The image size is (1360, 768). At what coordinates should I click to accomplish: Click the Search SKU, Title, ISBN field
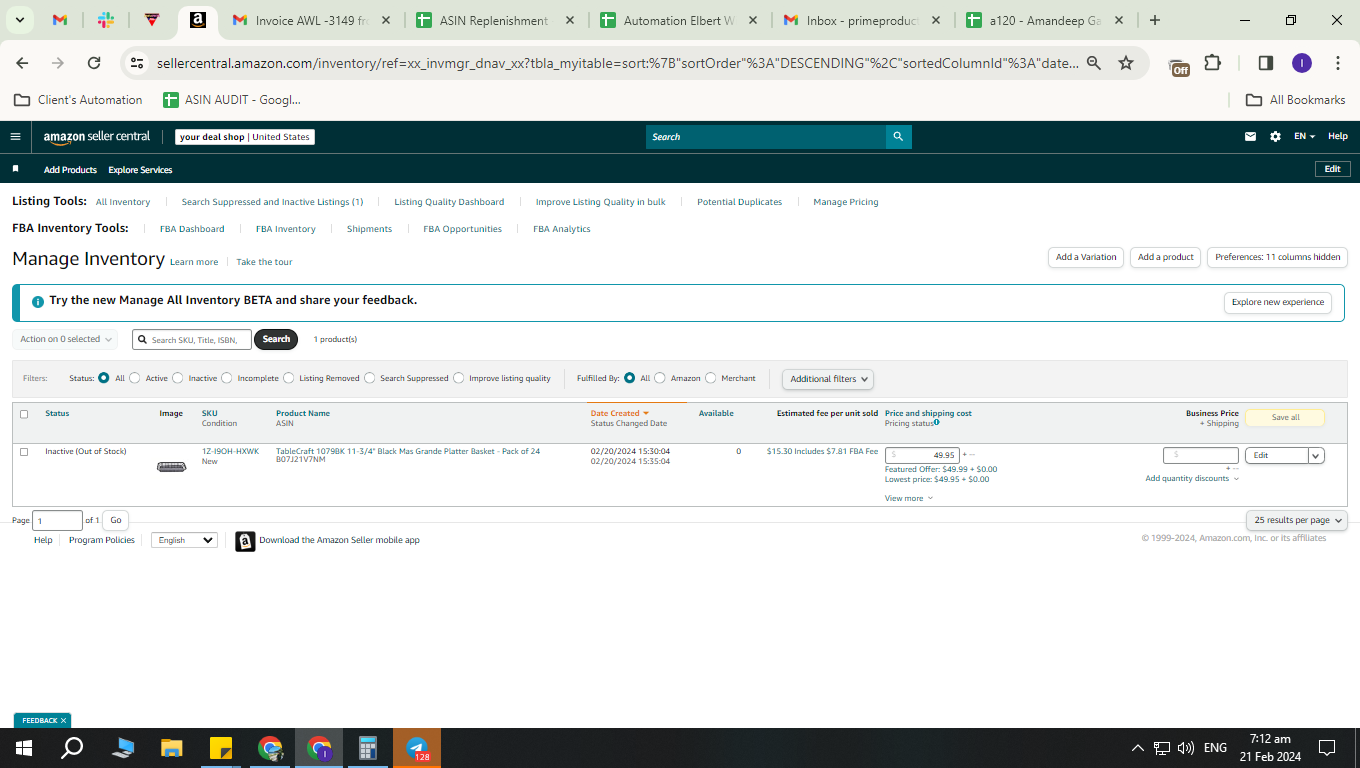click(x=192, y=340)
